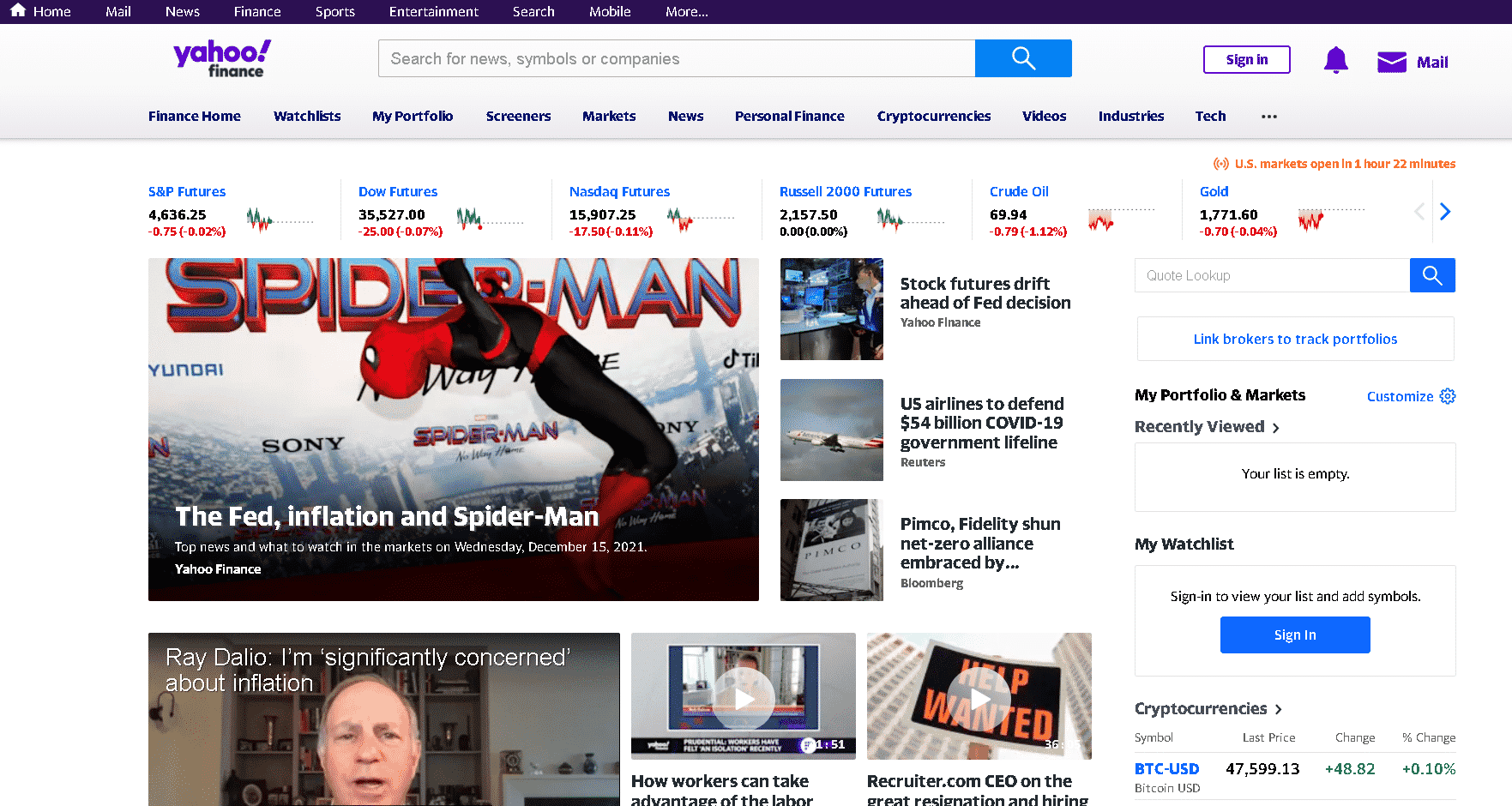Click The Fed, inflation and Spider-Man headline
1512x806 pixels.
[x=387, y=516]
